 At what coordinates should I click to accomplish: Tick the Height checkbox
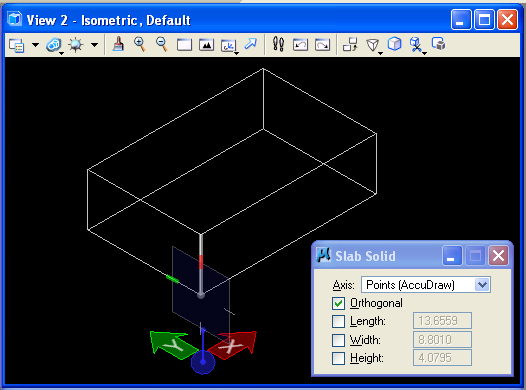point(338,358)
